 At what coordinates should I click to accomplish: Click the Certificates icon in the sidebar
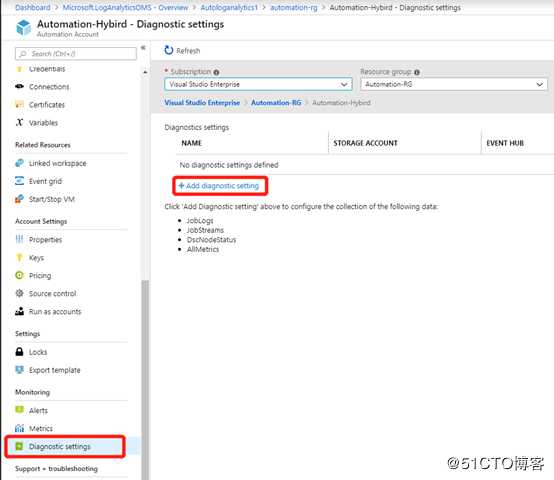[x=19, y=105]
